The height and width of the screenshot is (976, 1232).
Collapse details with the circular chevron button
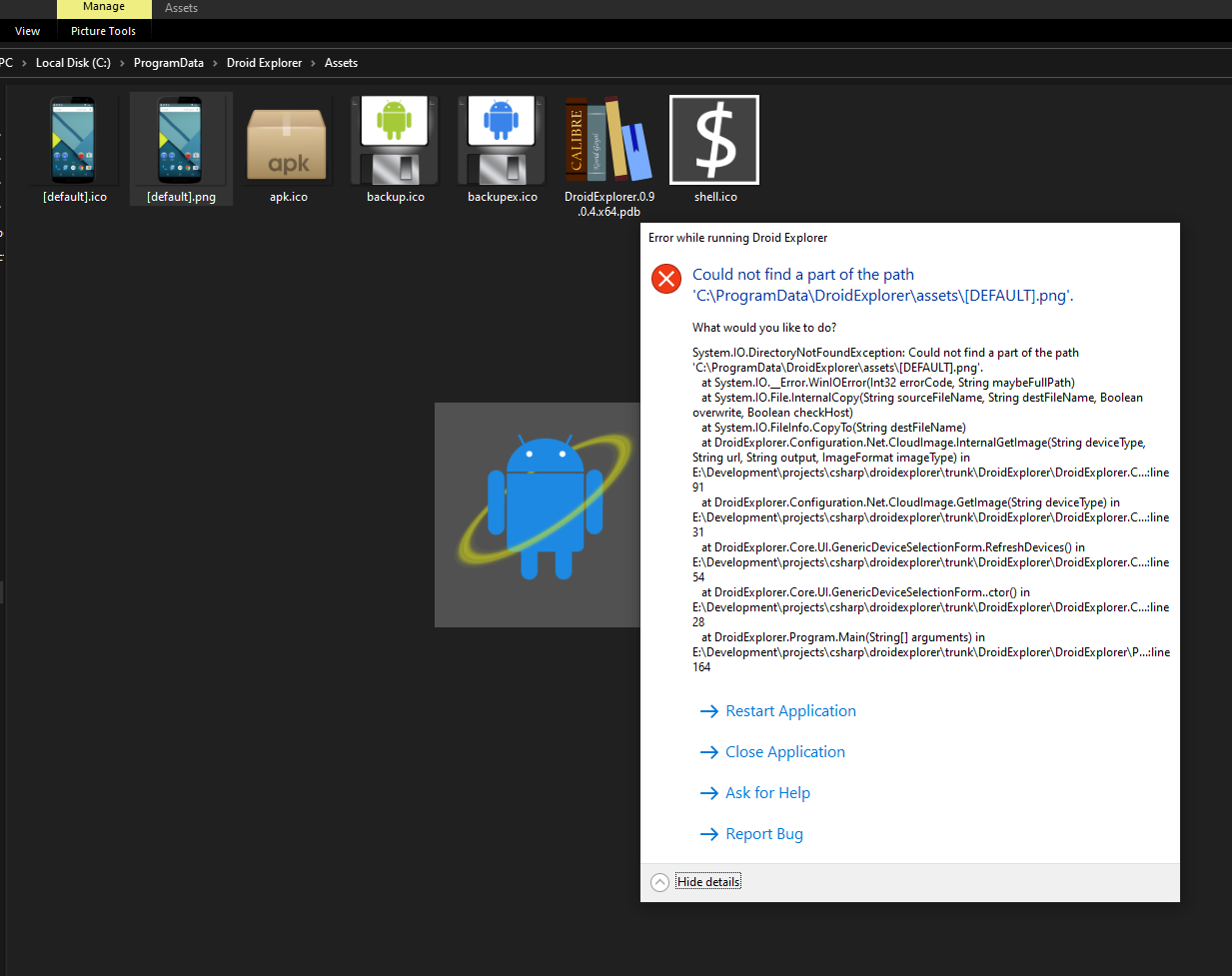tap(659, 882)
